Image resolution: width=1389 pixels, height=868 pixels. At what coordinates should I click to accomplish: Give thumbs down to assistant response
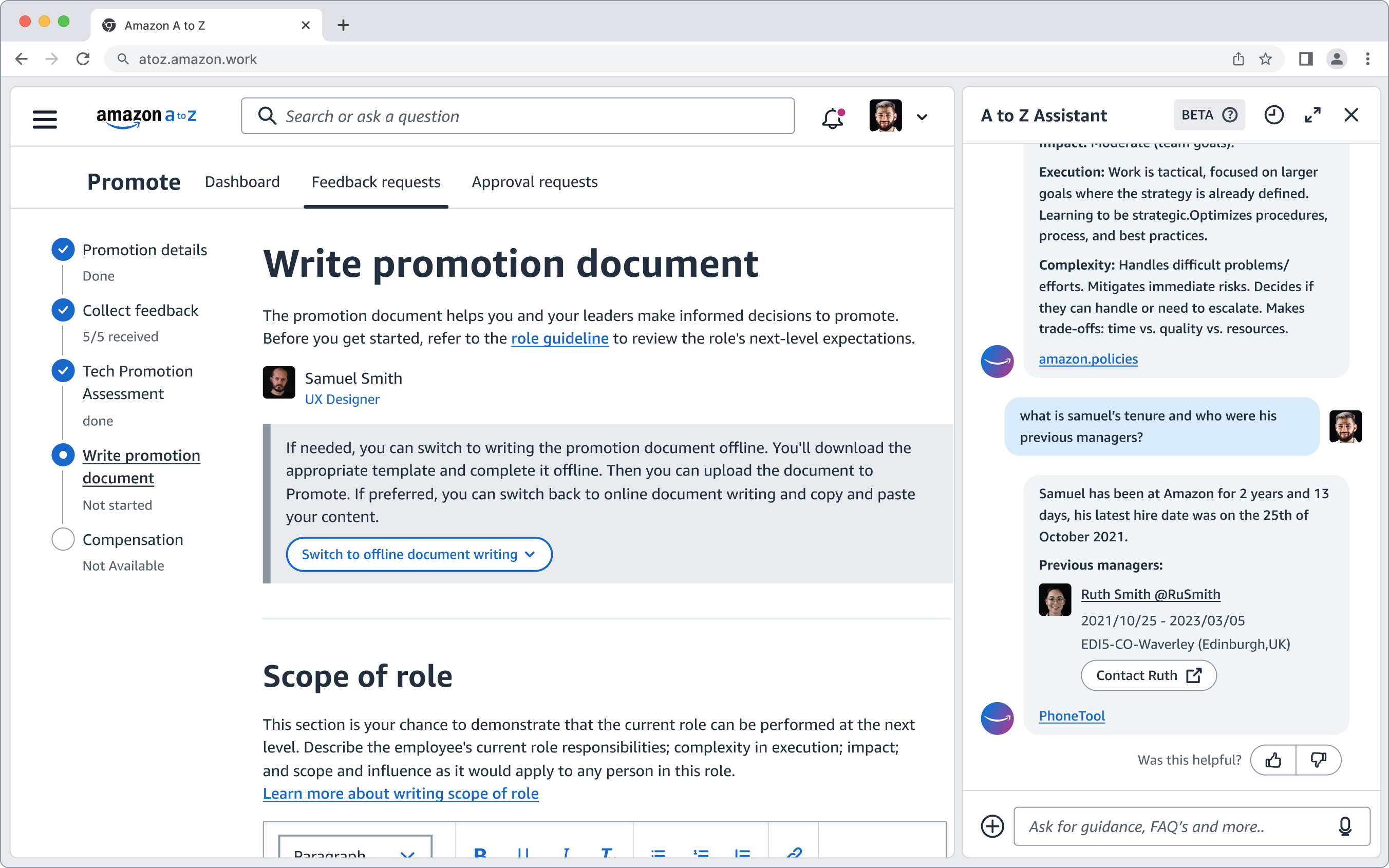1319,760
